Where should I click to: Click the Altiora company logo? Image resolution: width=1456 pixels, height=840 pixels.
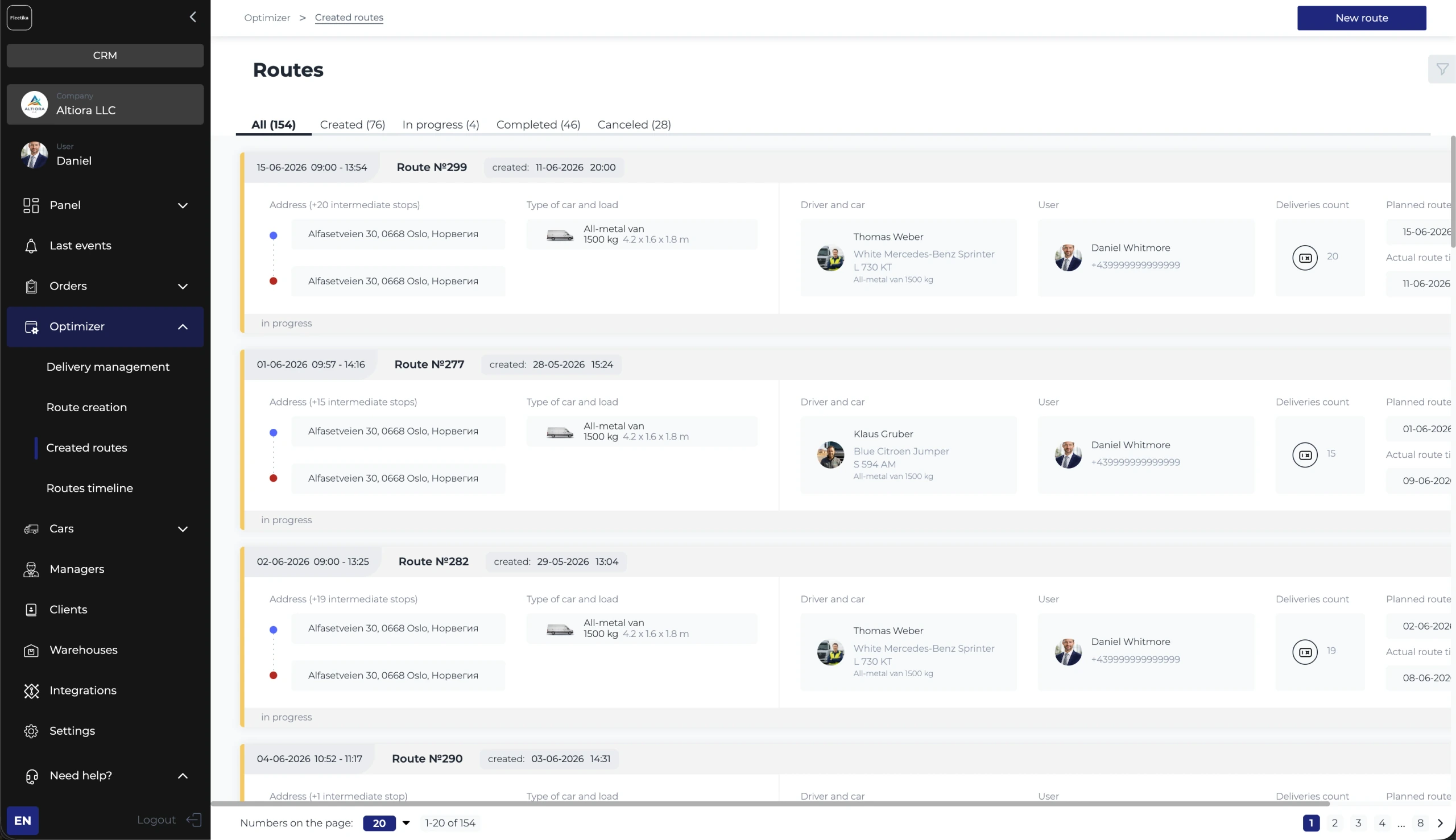pyautogui.click(x=35, y=105)
